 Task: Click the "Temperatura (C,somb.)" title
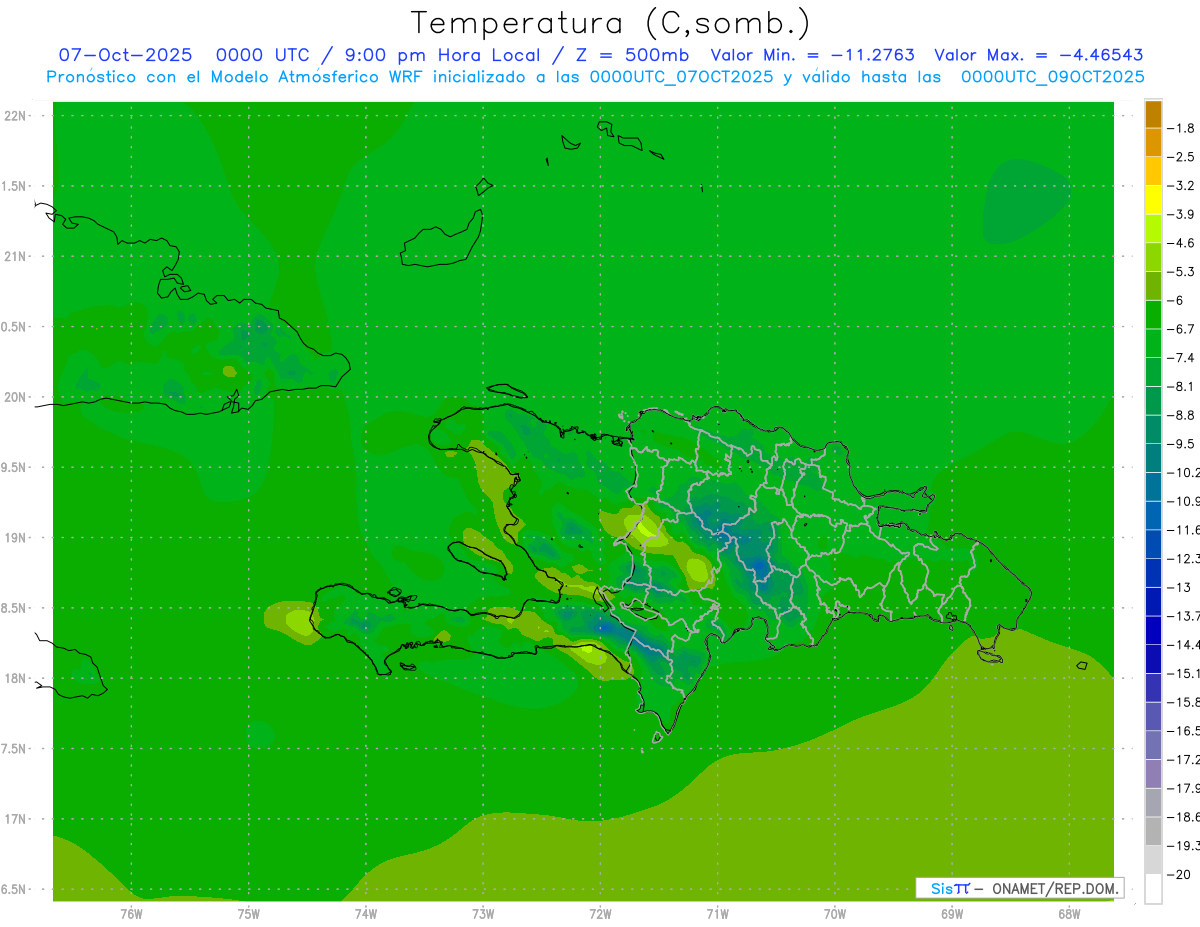pos(611,22)
